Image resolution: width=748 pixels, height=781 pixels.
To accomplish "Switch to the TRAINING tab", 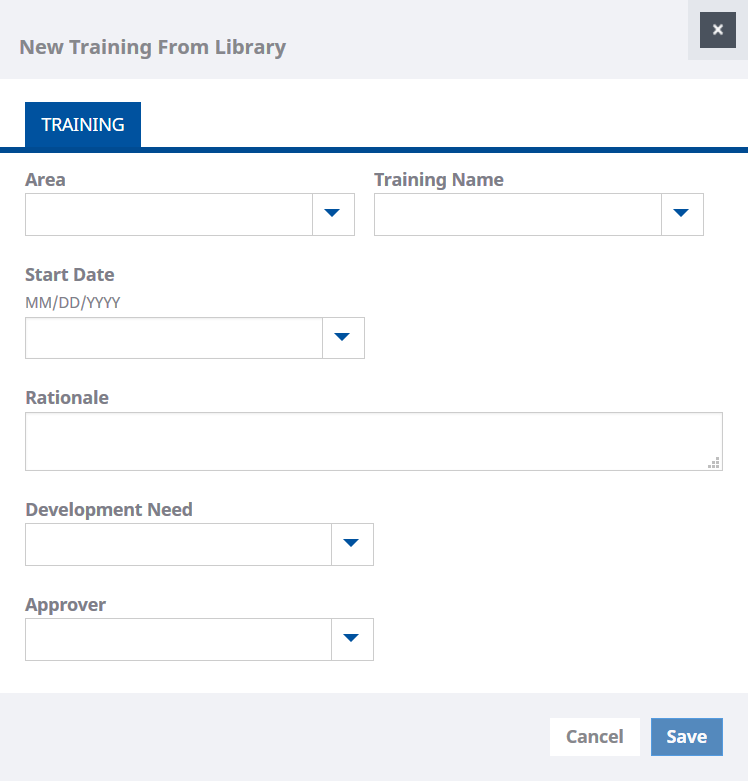I will click(83, 125).
